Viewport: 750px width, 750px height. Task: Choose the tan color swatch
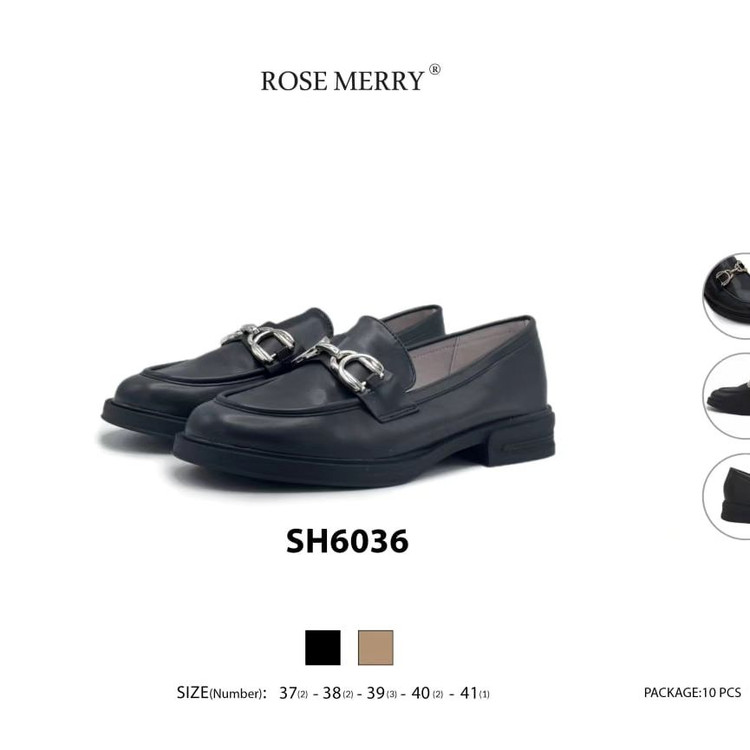(375, 647)
